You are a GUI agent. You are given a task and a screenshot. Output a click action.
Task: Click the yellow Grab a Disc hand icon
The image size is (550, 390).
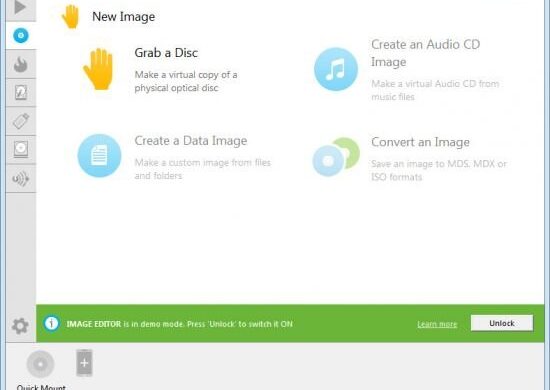(x=99, y=69)
